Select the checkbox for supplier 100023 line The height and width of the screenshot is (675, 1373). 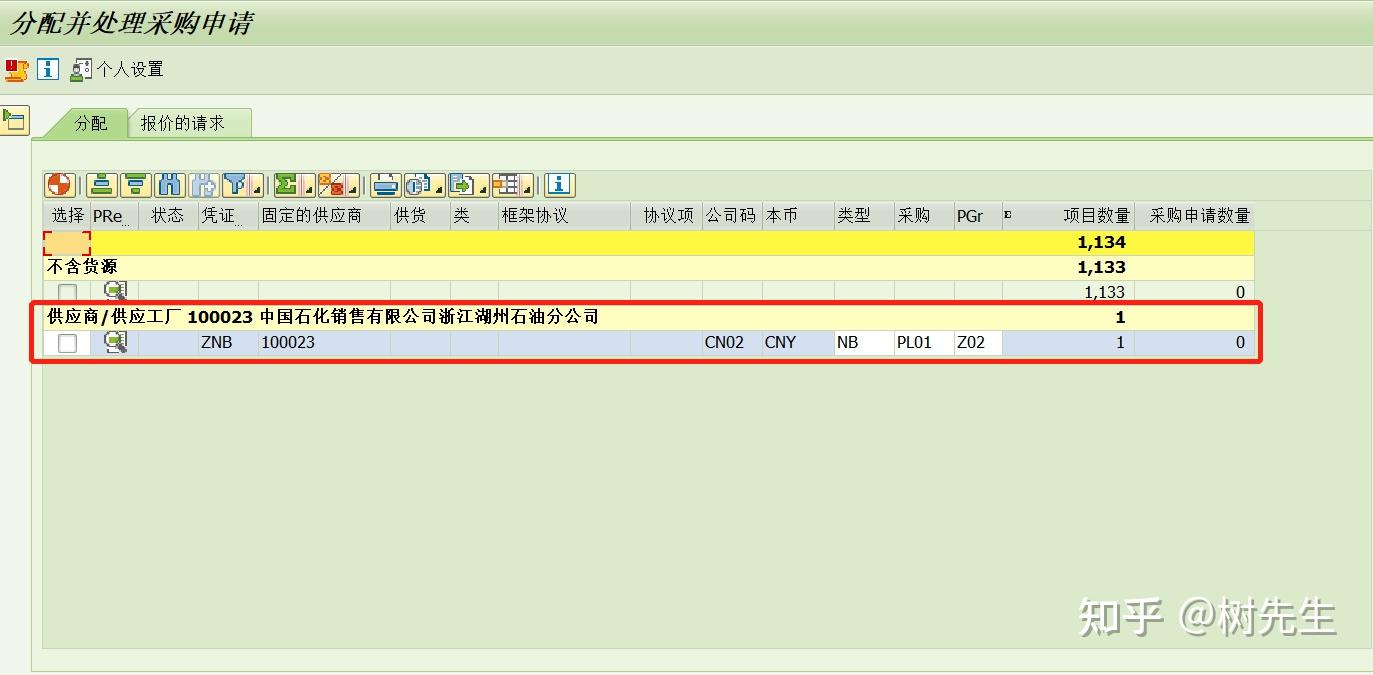click(65, 342)
